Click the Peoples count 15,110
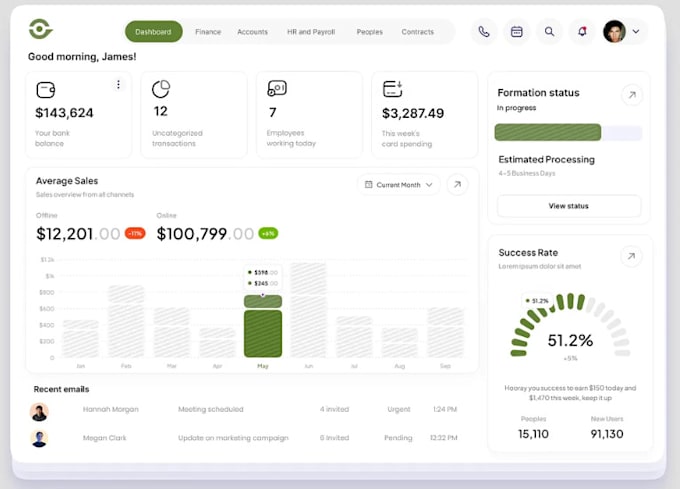This screenshot has height=489, width=680. (533, 434)
